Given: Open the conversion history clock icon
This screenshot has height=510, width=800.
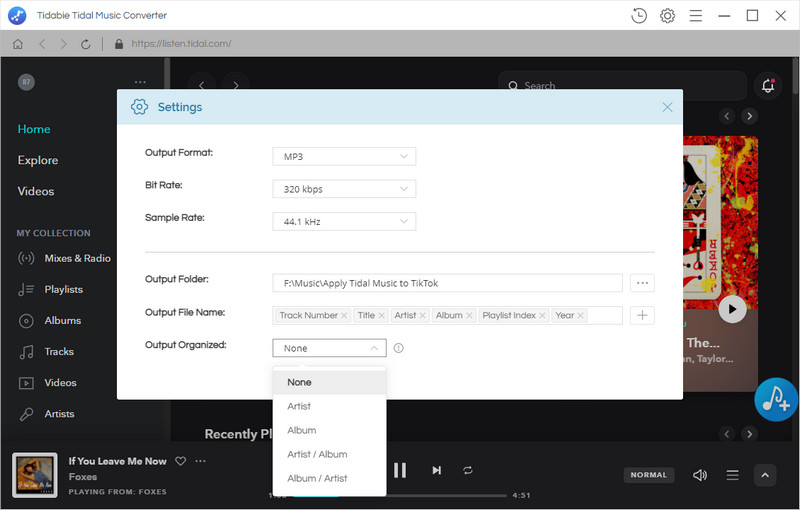Looking at the screenshot, I should 638,16.
